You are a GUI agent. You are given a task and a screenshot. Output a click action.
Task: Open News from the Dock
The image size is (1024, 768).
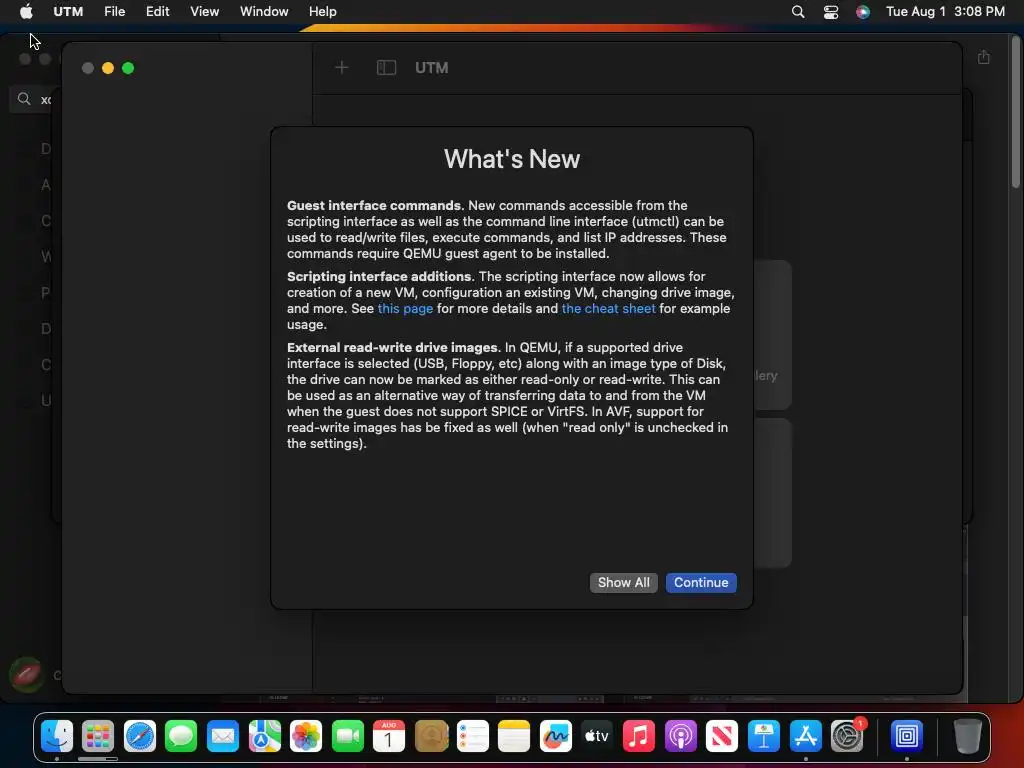click(722, 736)
